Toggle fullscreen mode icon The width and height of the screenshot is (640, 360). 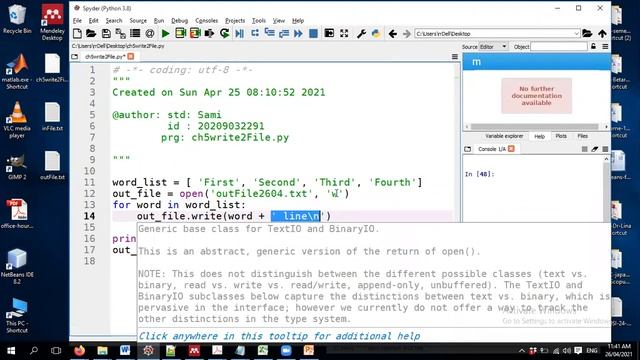click(344, 33)
